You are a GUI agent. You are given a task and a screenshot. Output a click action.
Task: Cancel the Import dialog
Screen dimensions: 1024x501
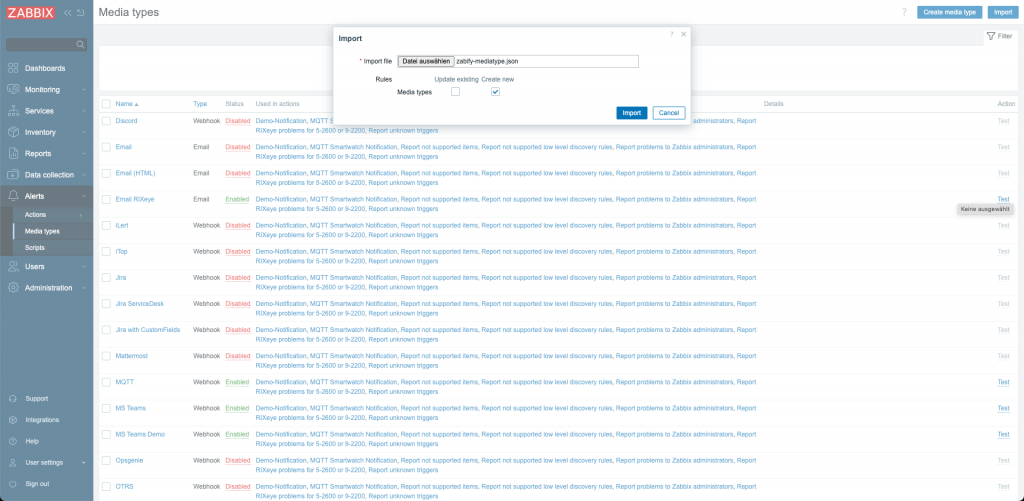click(x=669, y=113)
